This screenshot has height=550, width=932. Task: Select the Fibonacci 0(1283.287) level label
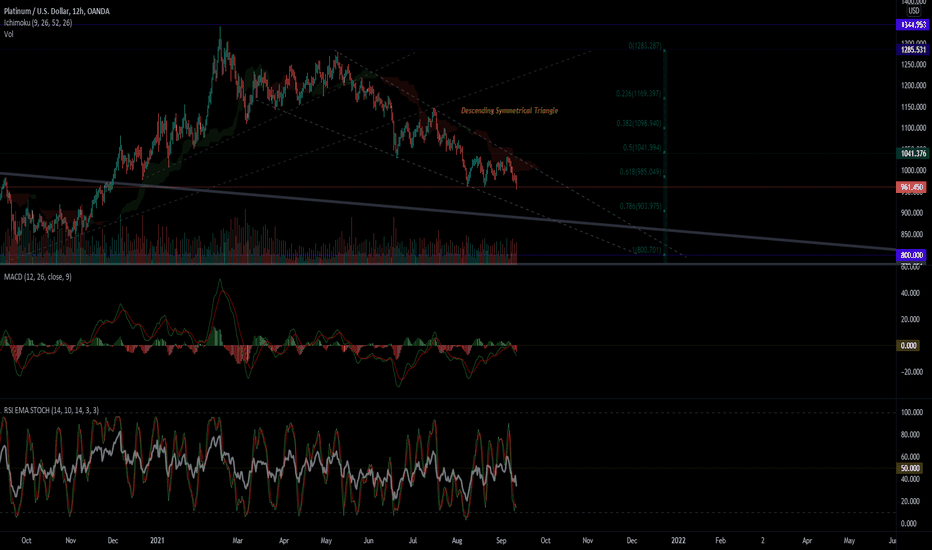tap(645, 46)
